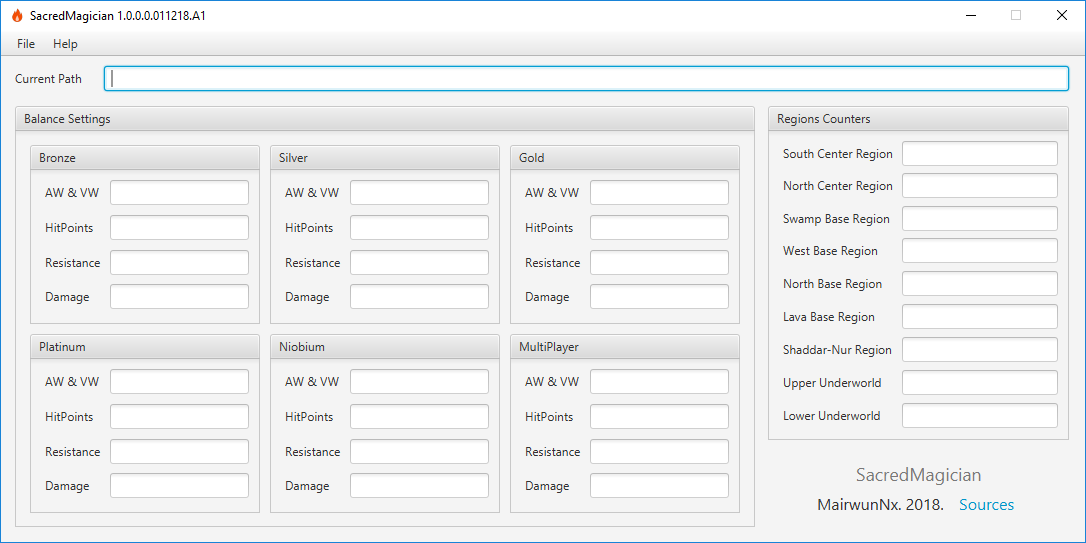Image resolution: width=1086 pixels, height=543 pixels.
Task: Focus the Niobium HitPoints field
Action: 419,416
